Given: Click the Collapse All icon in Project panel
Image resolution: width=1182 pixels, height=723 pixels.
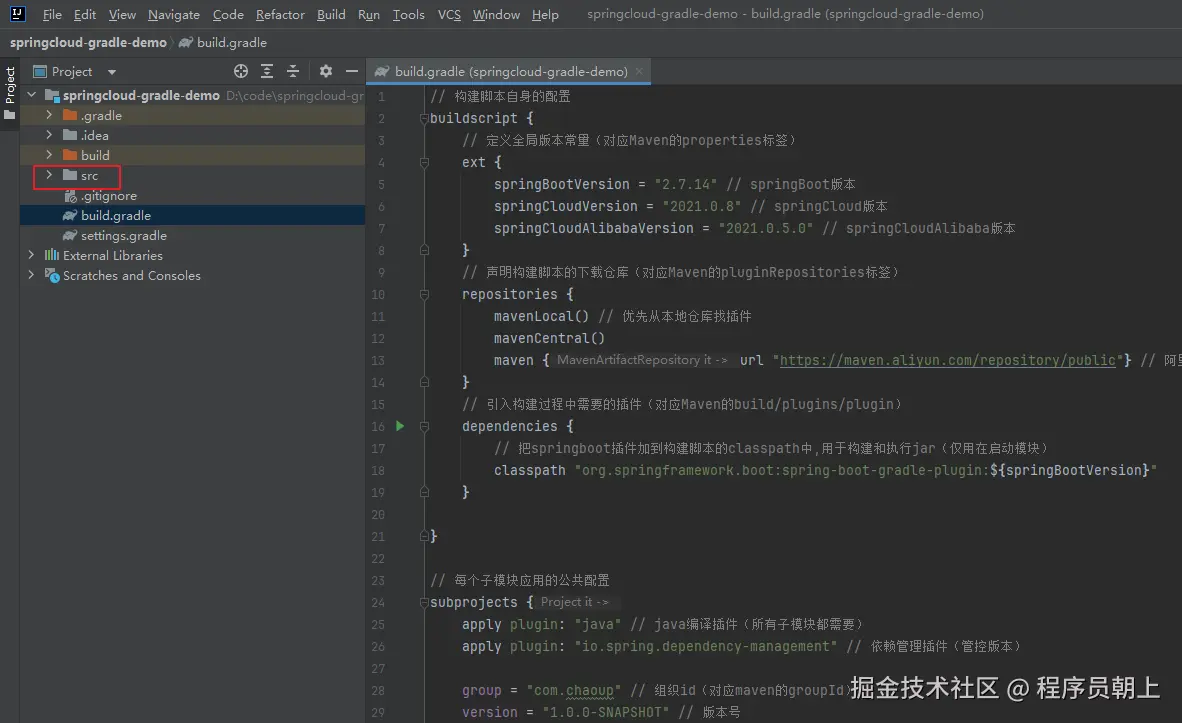Looking at the screenshot, I should point(293,71).
